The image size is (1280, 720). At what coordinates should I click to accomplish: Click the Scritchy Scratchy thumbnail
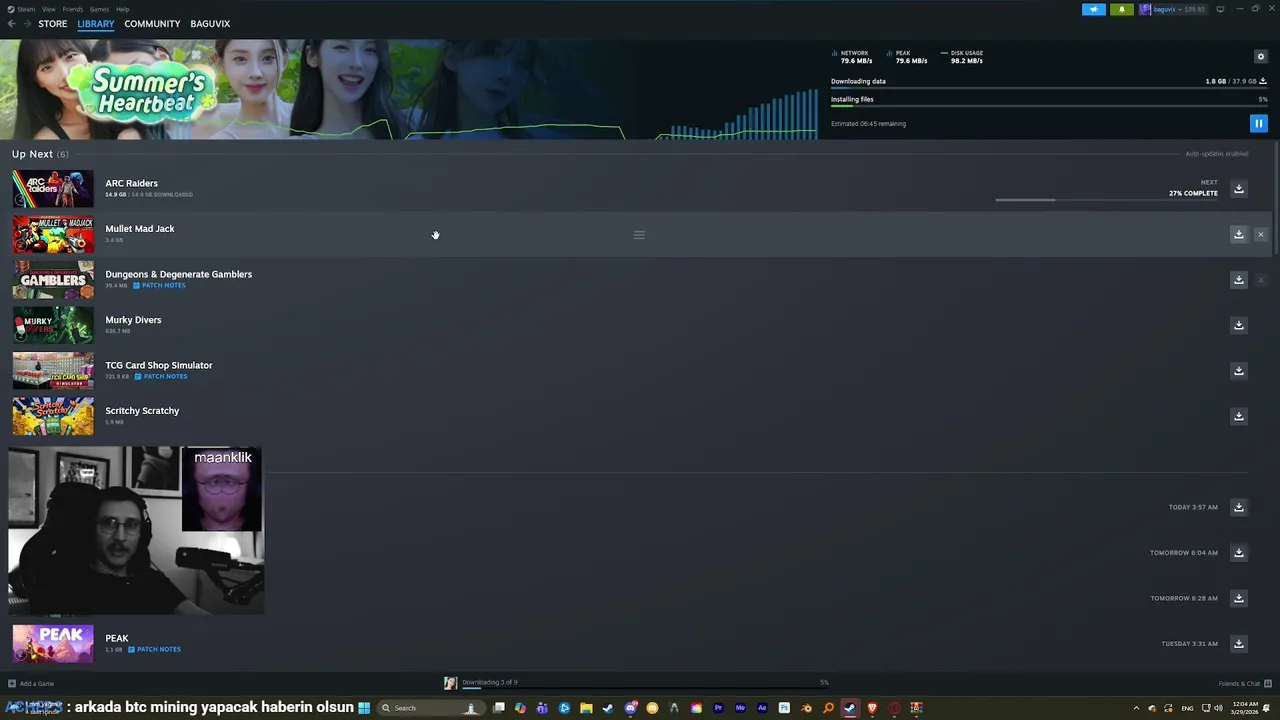[53, 416]
